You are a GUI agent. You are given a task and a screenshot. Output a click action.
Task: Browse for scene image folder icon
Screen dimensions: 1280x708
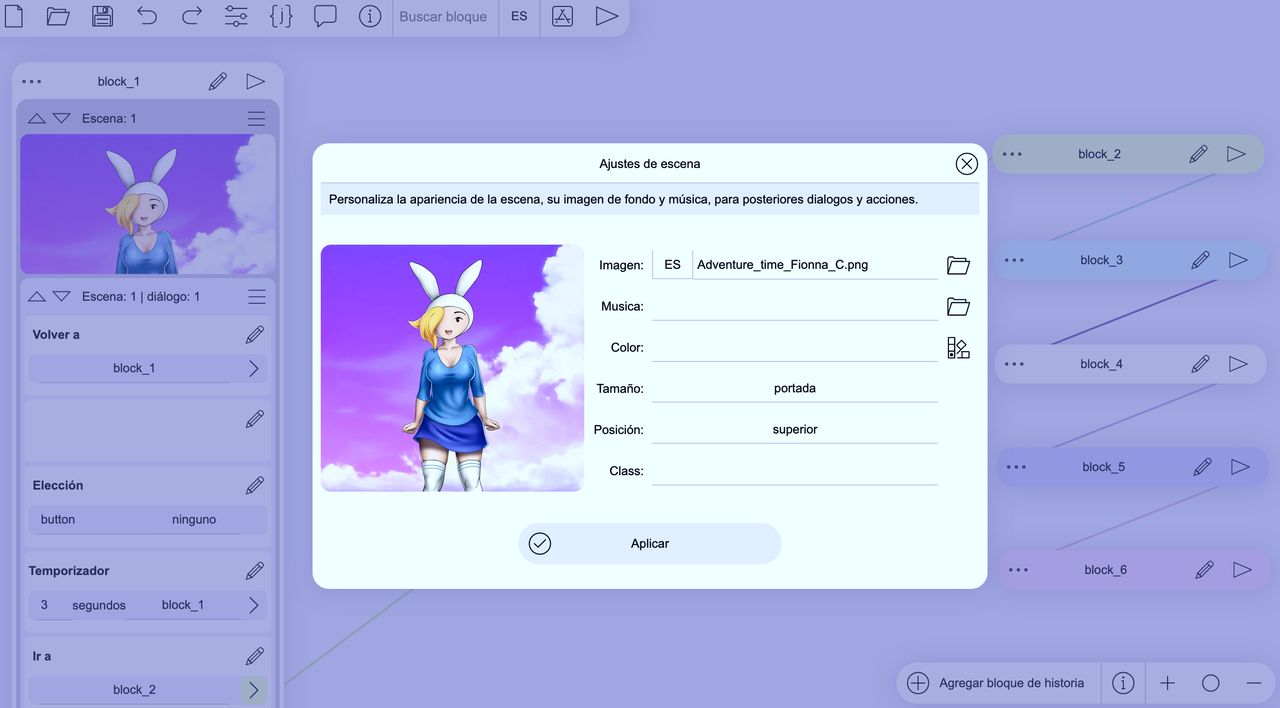coord(958,265)
